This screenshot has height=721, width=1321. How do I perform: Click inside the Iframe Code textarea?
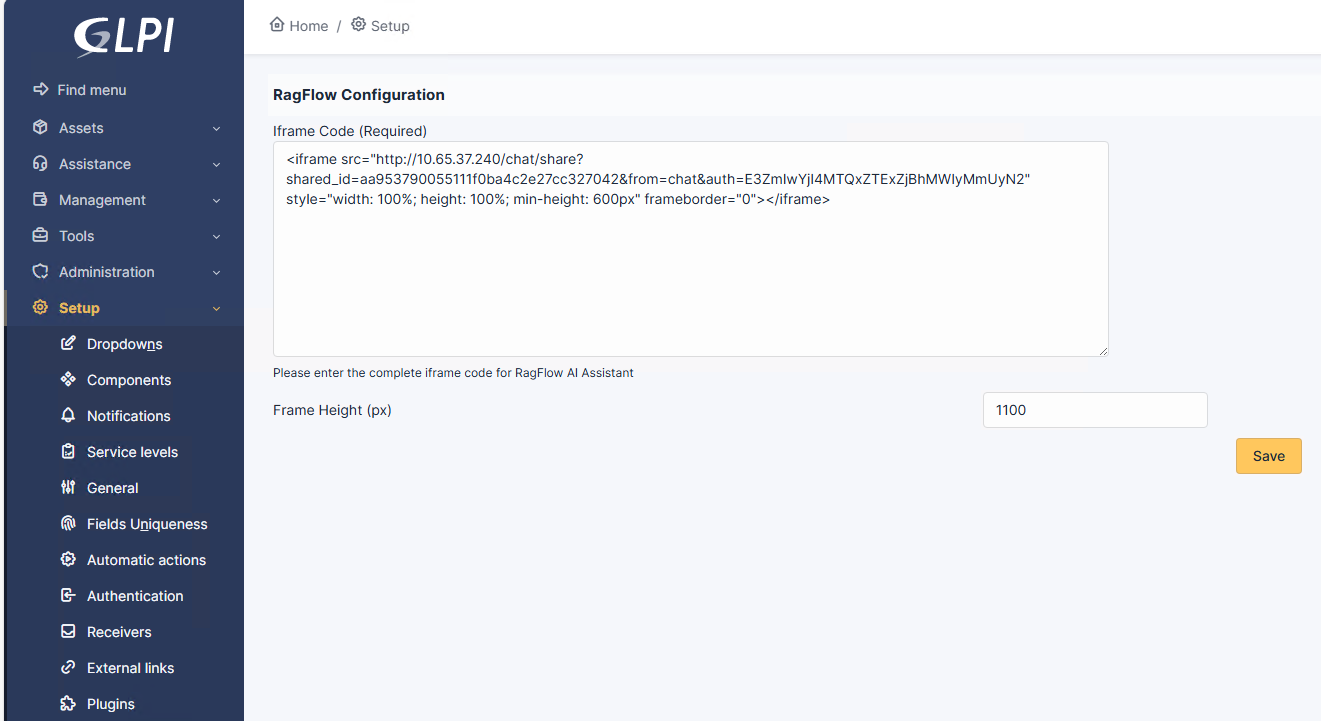pyautogui.click(x=690, y=249)
